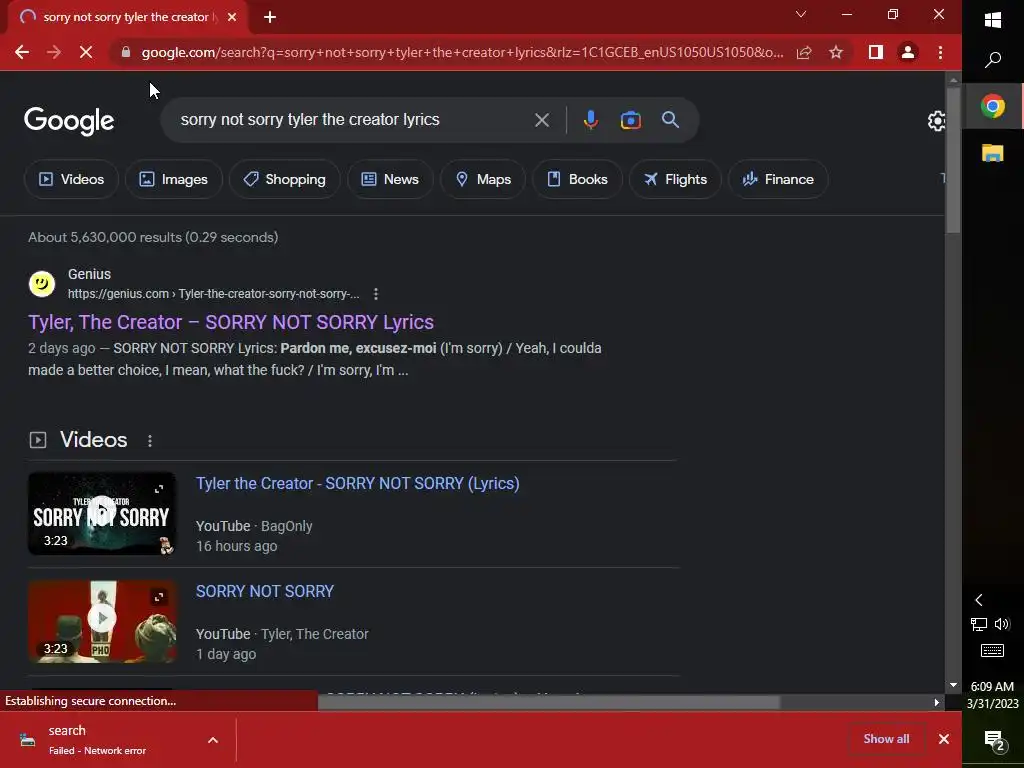This screenshot has width=1024, height=768.
Task: Go to Google logo homepage
Action: (x=69, y=121)
